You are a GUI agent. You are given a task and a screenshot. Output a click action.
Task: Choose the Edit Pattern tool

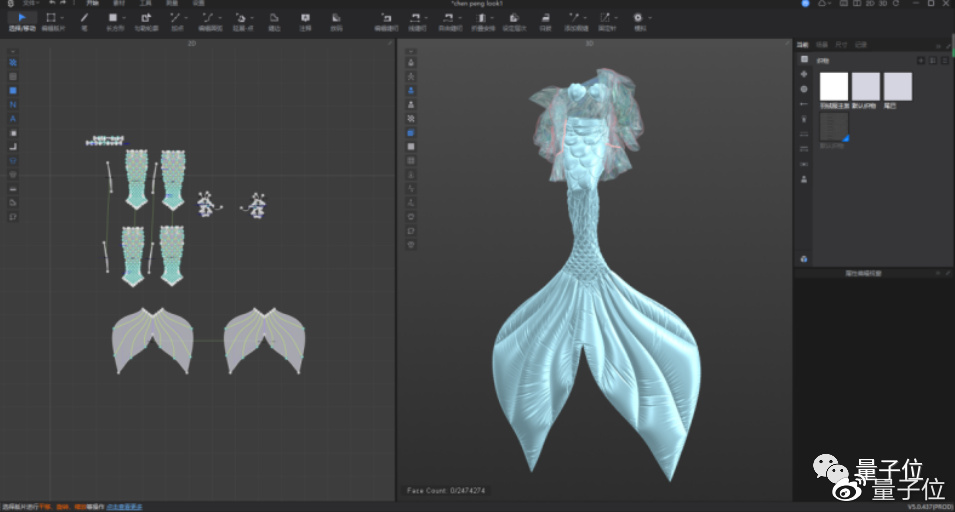click(x=52, y=18)
